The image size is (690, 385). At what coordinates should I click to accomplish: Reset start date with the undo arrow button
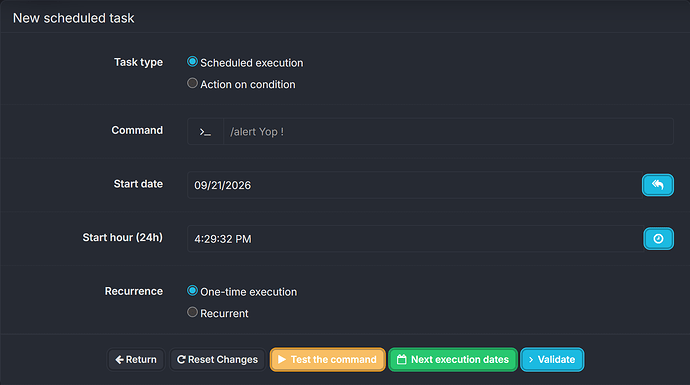coord(658,185)
